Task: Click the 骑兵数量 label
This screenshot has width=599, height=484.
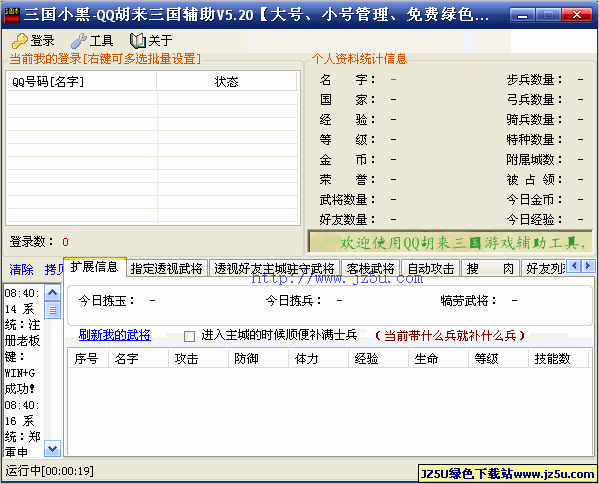Action: pos(534,120)
